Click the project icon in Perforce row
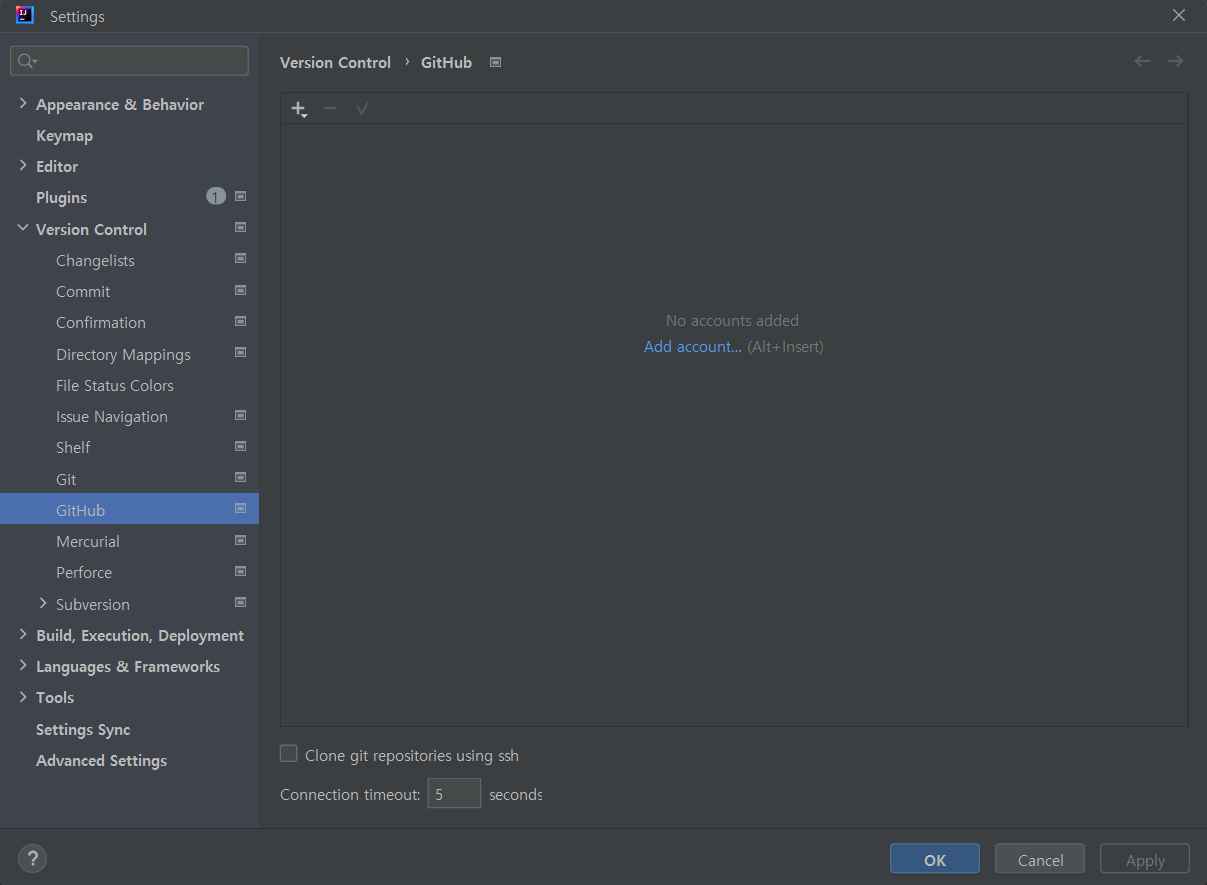The height and width of the screenshot is (885, 1207). coord(240,572)
